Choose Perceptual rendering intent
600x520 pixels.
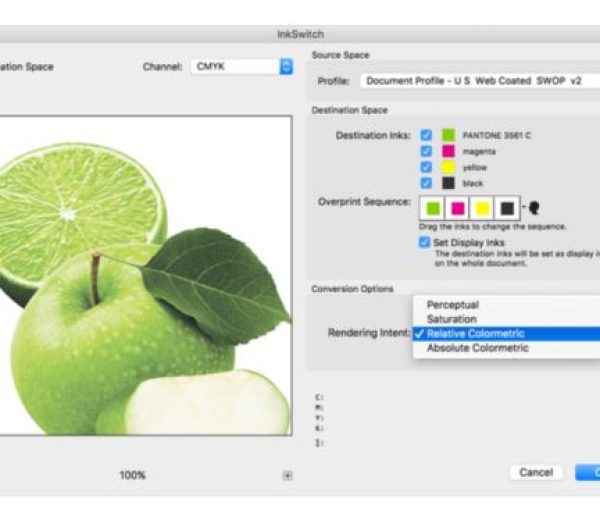coord(453,304)
